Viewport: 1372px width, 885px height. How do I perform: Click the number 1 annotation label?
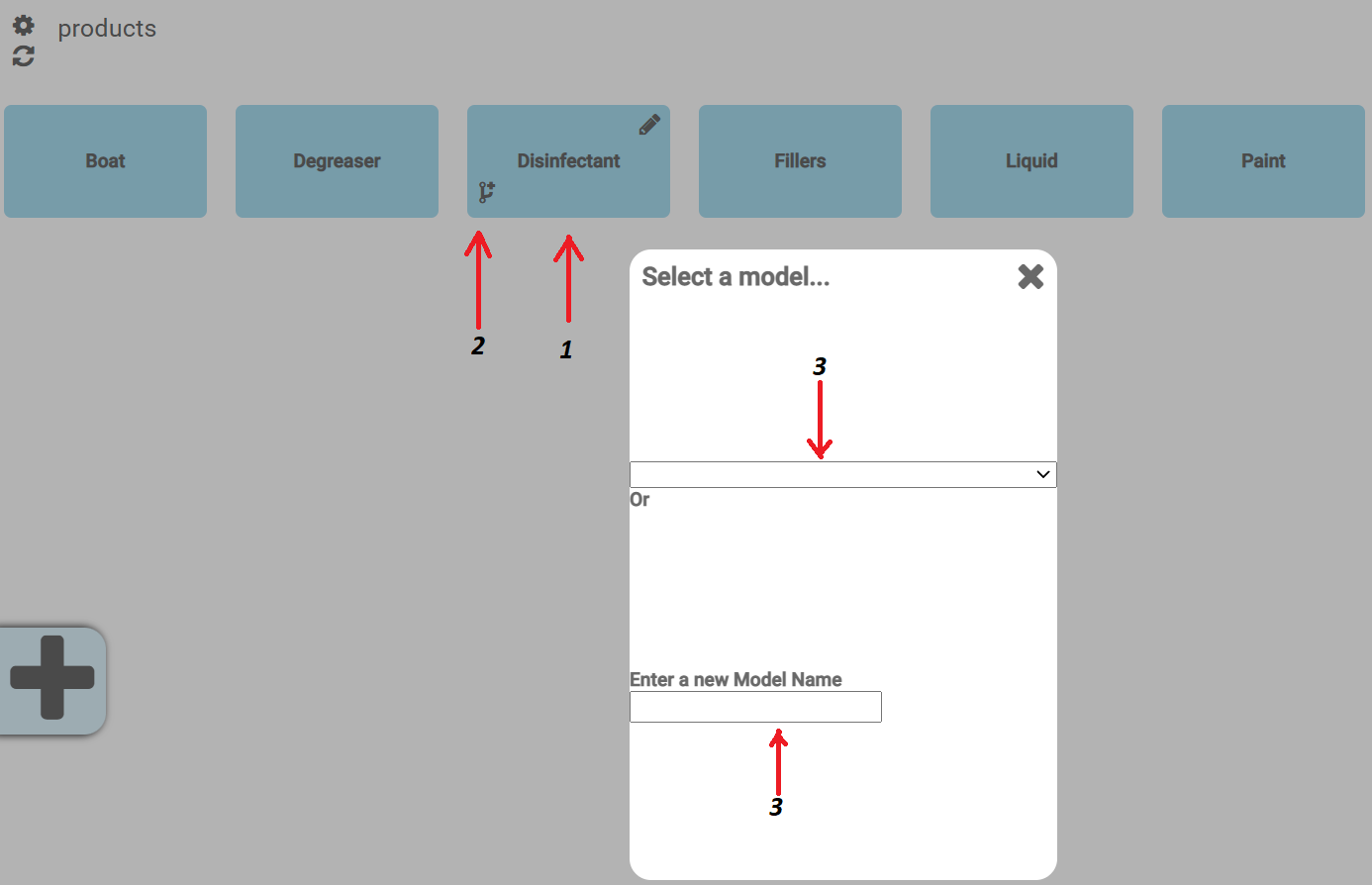(566, 349)
